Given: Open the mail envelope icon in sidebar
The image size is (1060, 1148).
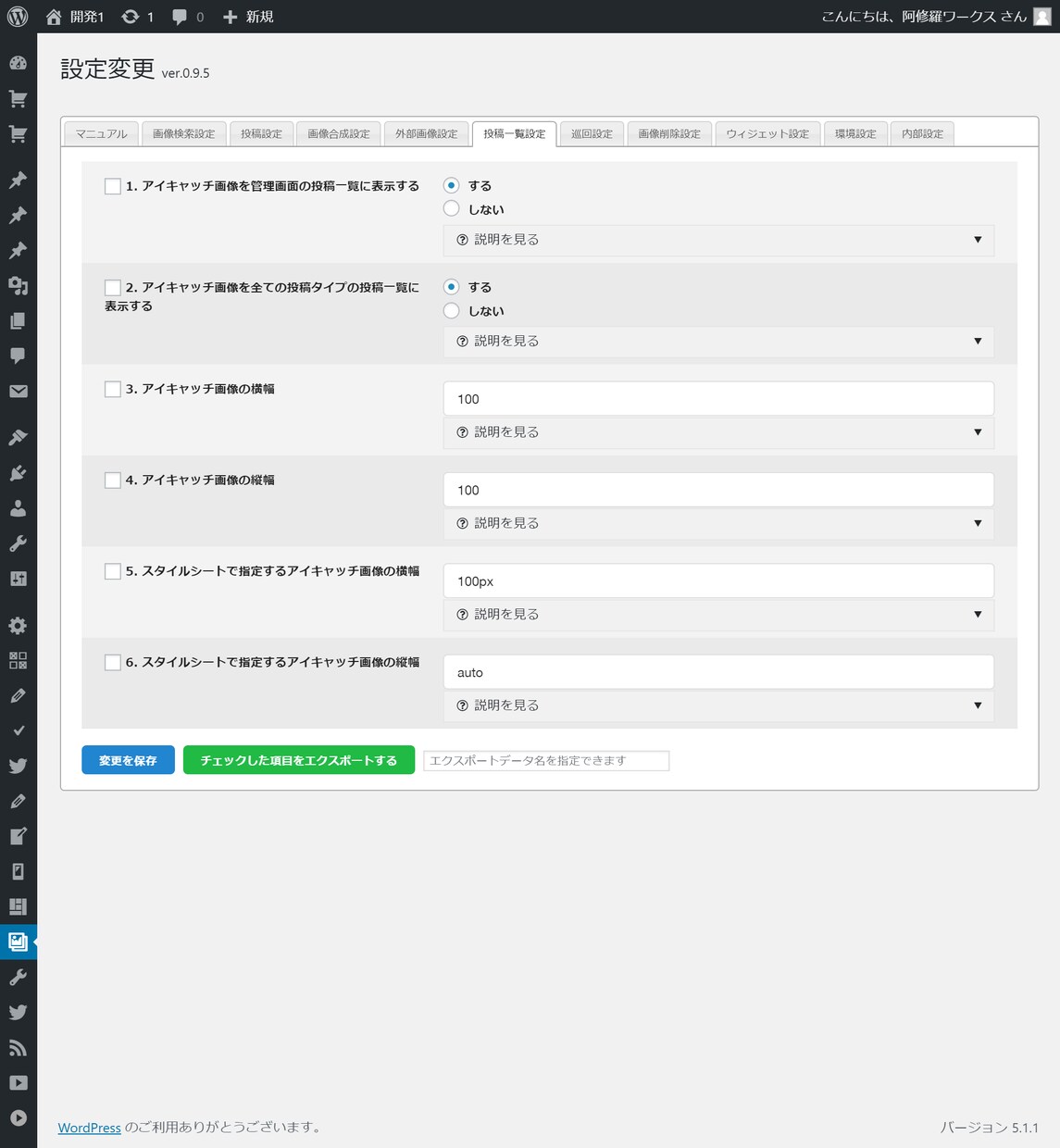Looking at the screenshot, I should pos(18,391).
